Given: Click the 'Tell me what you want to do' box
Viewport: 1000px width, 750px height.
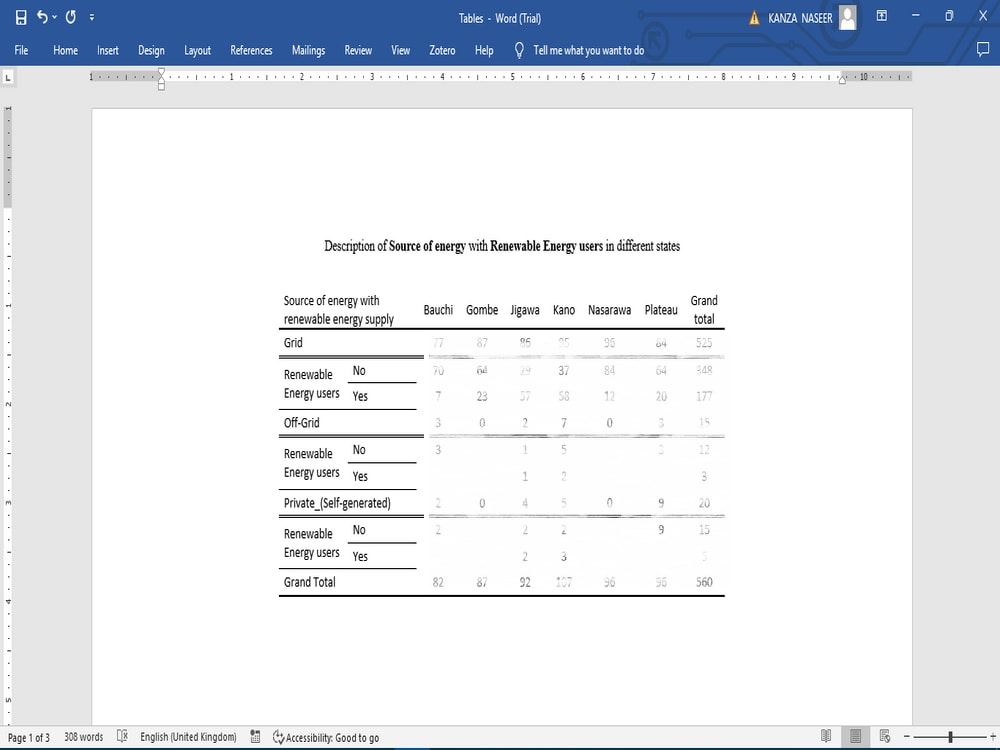Looking at the screenshot, I should point(588,50).
